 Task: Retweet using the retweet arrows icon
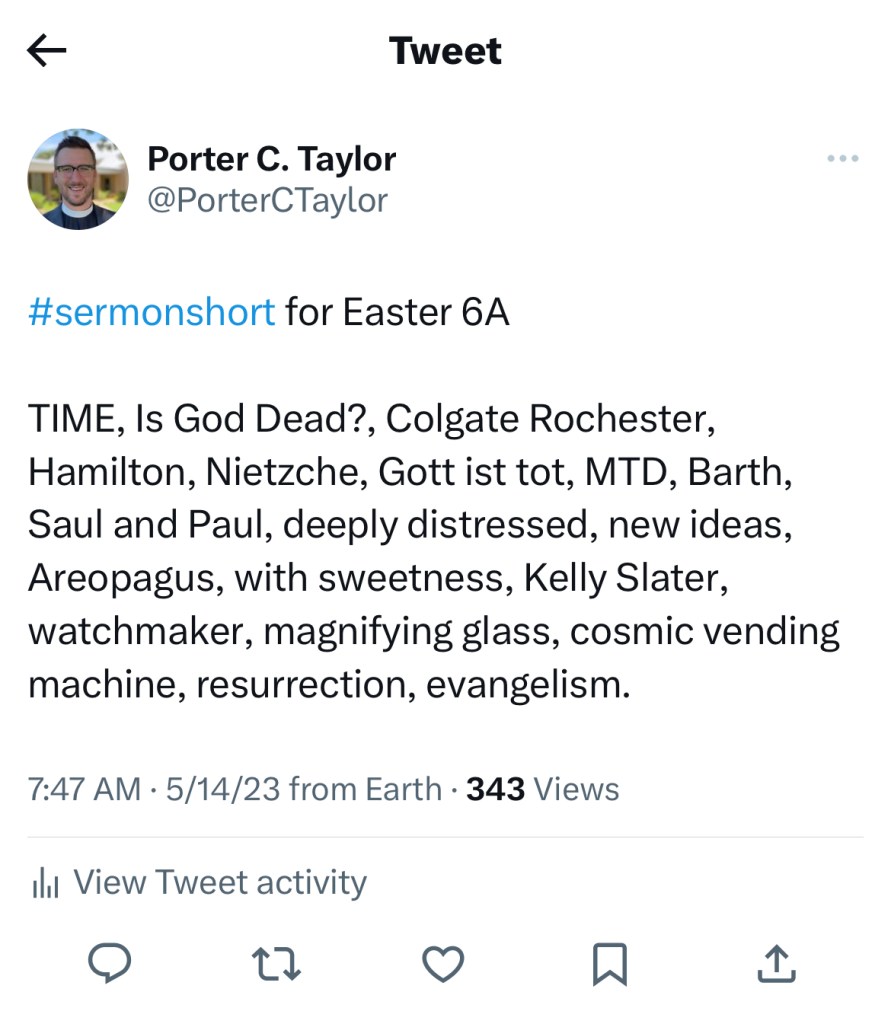276,963
